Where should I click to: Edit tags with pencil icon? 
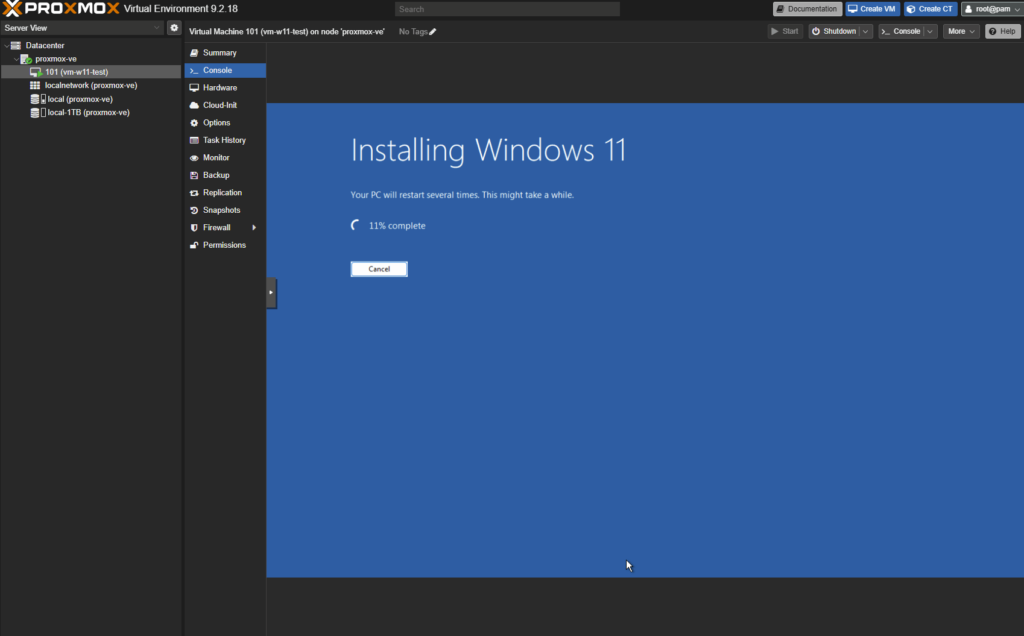coord(432,31)
